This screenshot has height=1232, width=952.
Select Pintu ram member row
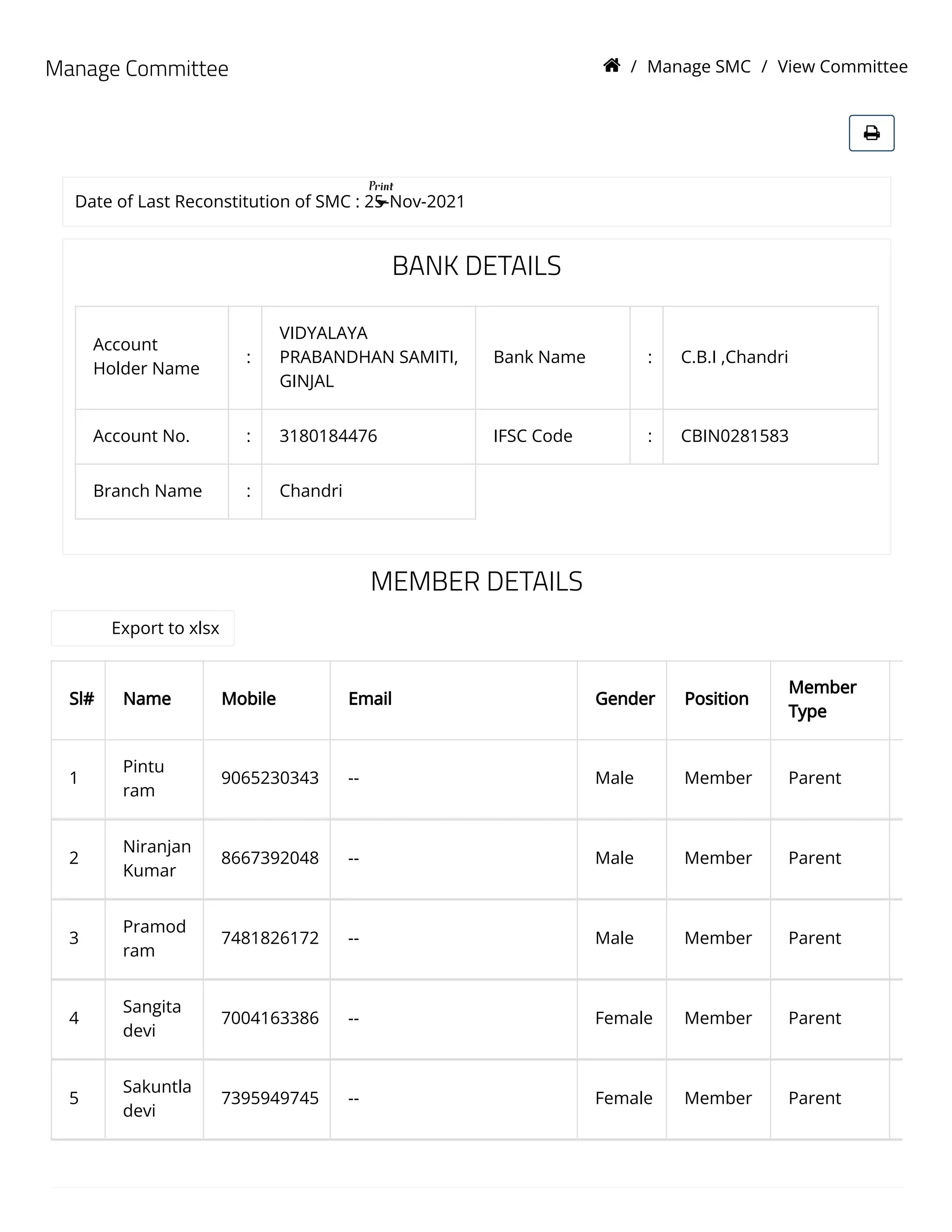click(143, 778)
